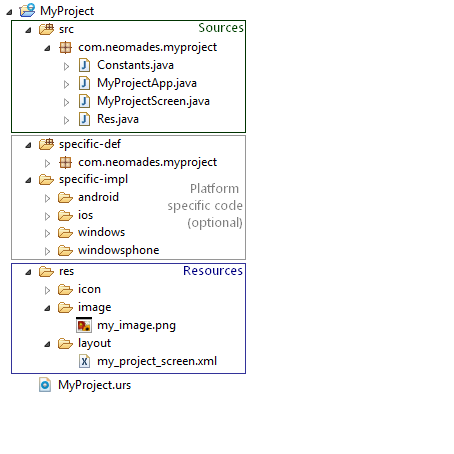Click the MyProject project icon

click(27, 10)
